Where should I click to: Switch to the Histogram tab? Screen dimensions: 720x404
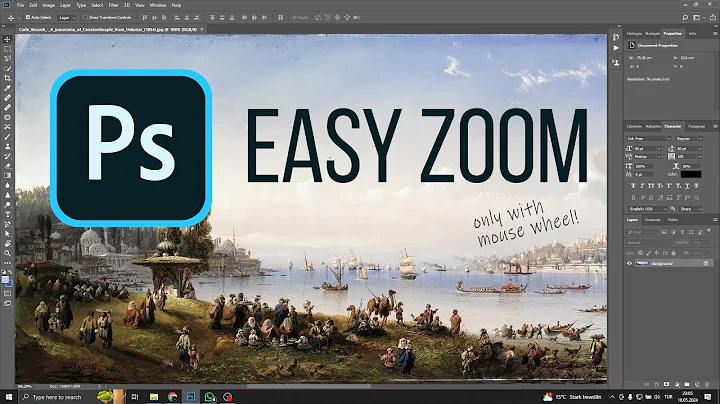(x=634, y=34)
